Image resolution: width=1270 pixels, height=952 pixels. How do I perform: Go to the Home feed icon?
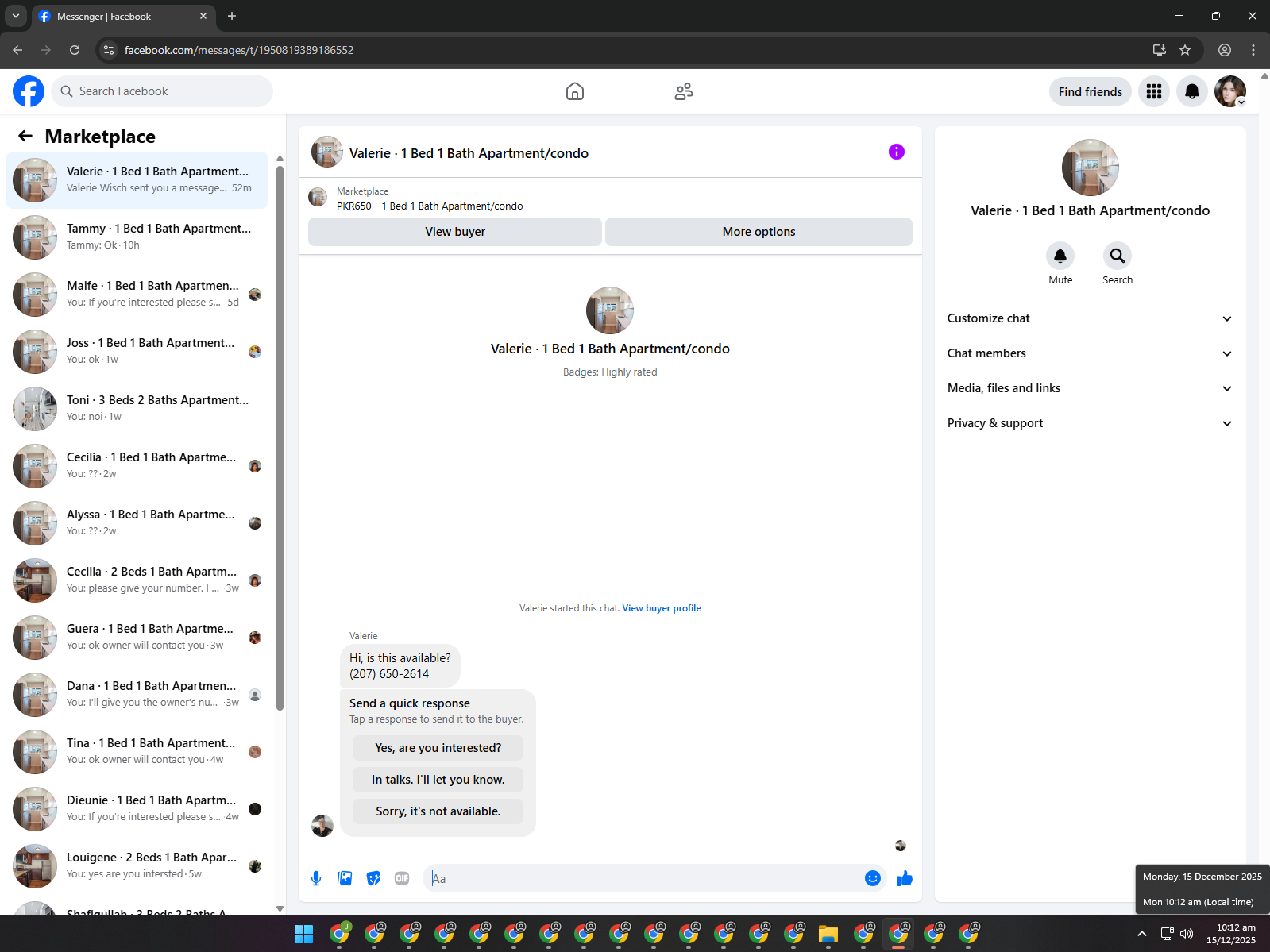[575, 91]
